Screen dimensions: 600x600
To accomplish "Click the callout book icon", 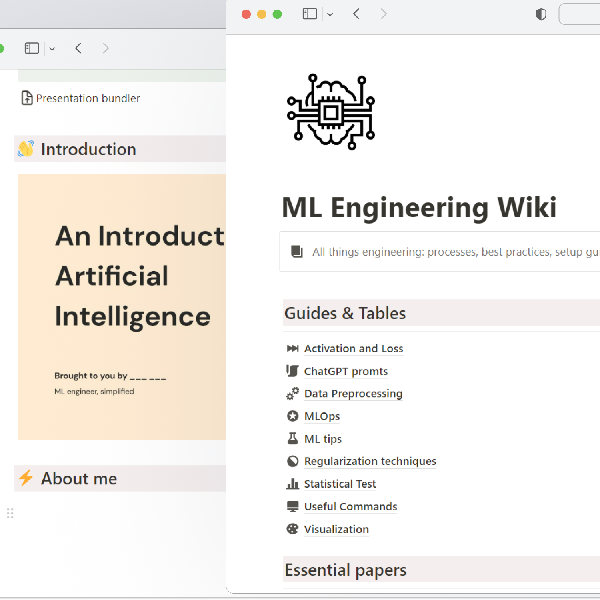I will [297, 251].
